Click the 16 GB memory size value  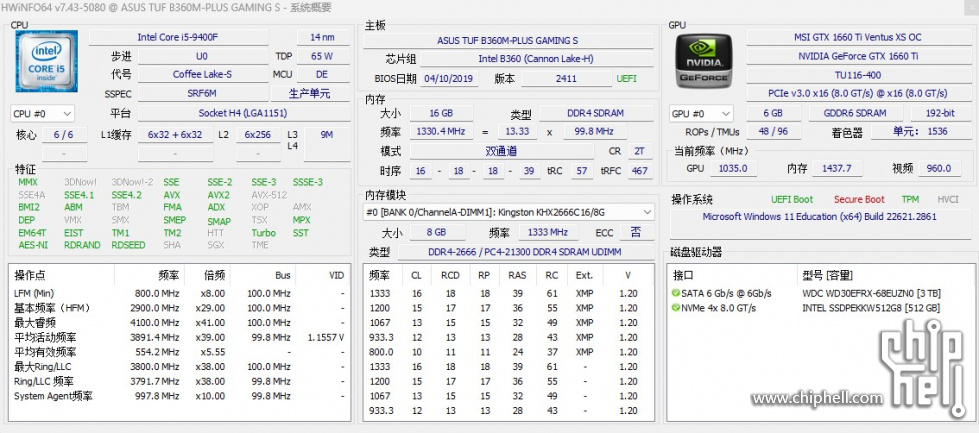(441, 114)
